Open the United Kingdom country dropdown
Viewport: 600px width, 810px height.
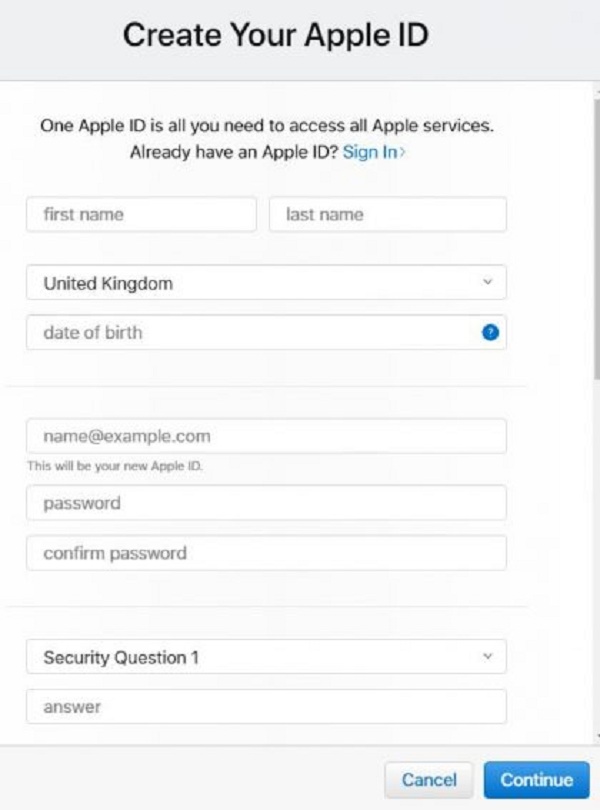(x=266, y=282)
